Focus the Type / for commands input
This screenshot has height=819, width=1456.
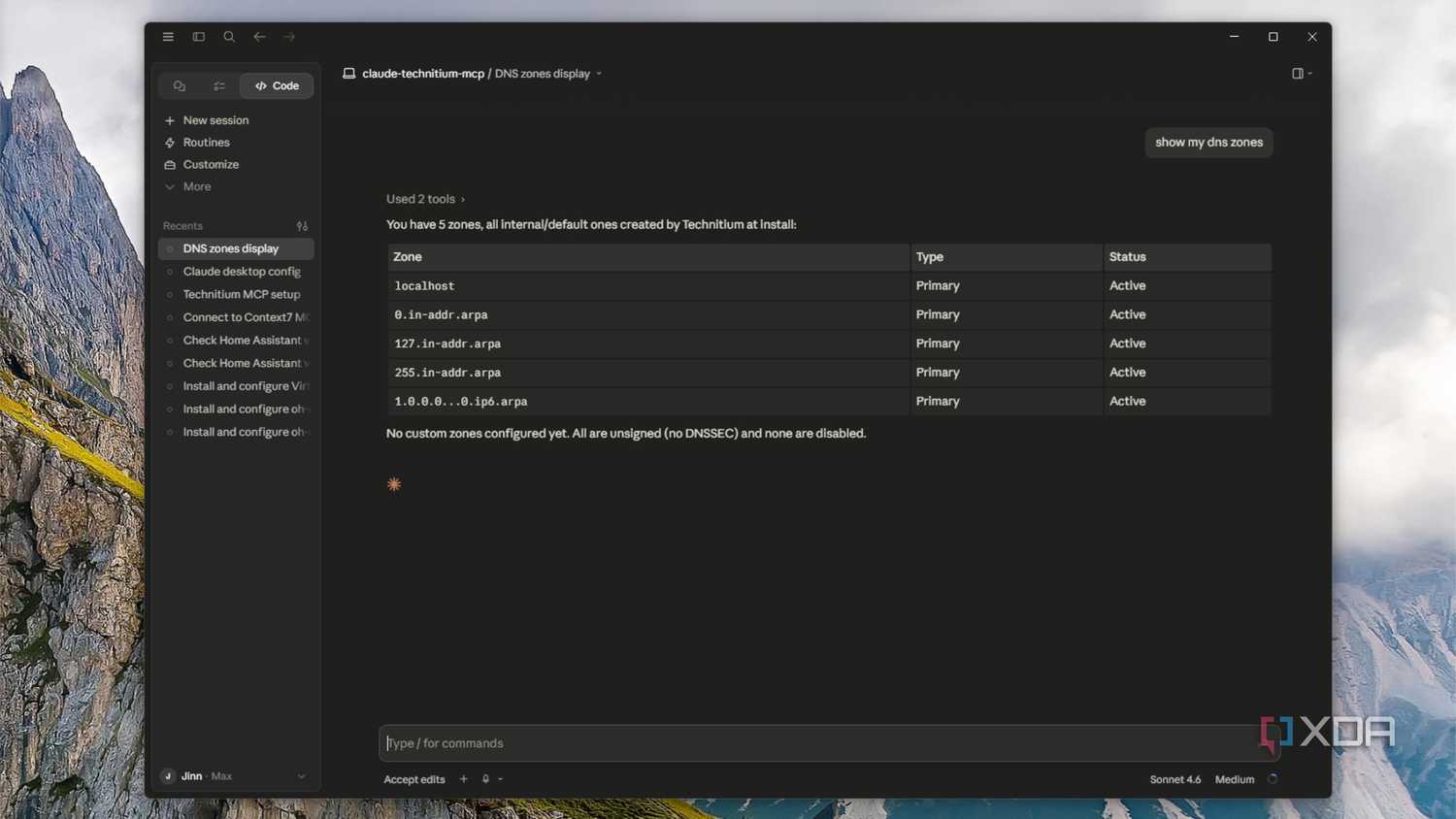pos(829,743)
